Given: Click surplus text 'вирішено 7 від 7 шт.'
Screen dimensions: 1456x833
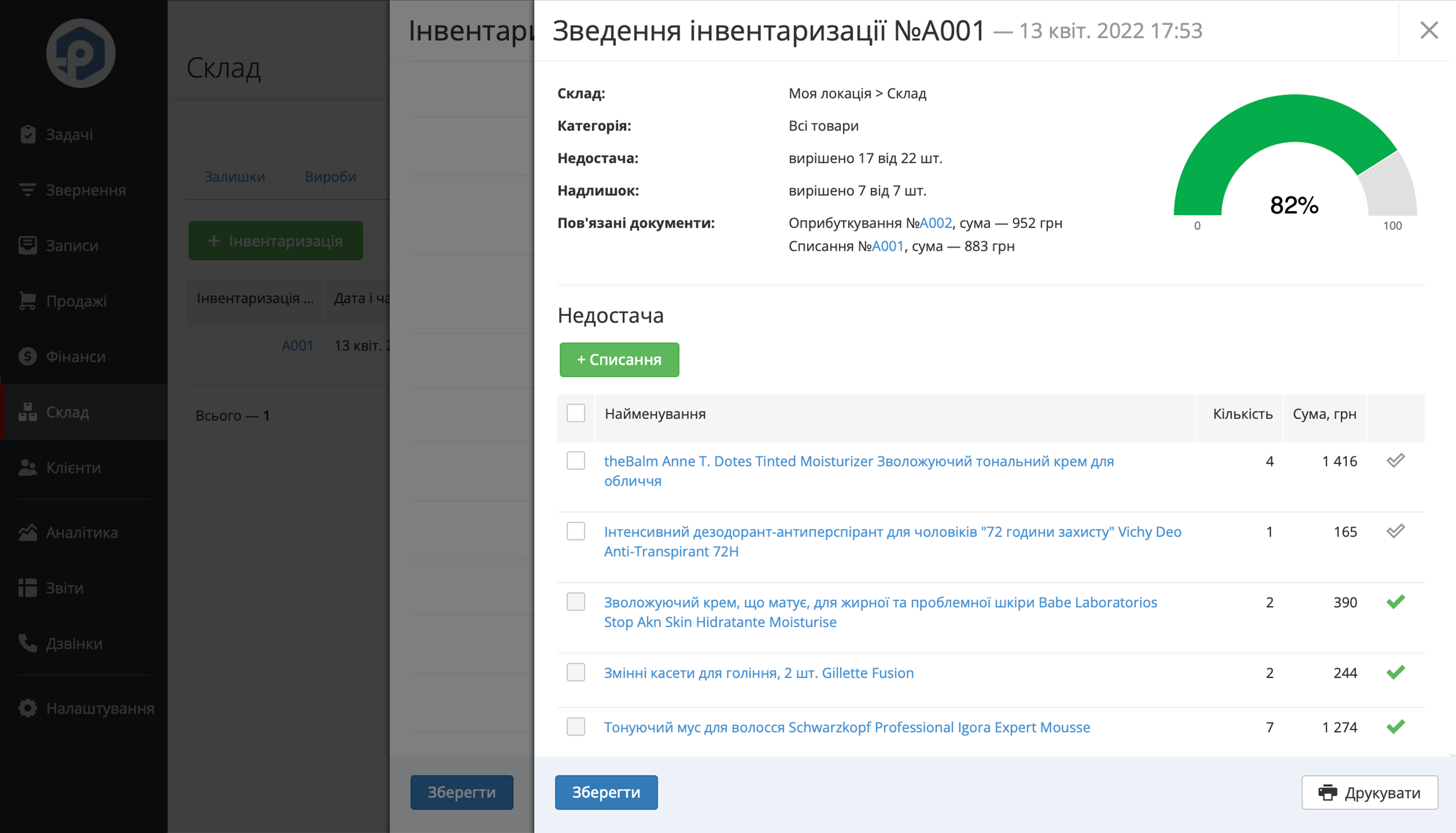Looking at the screenshot, I should pos(857,191).
